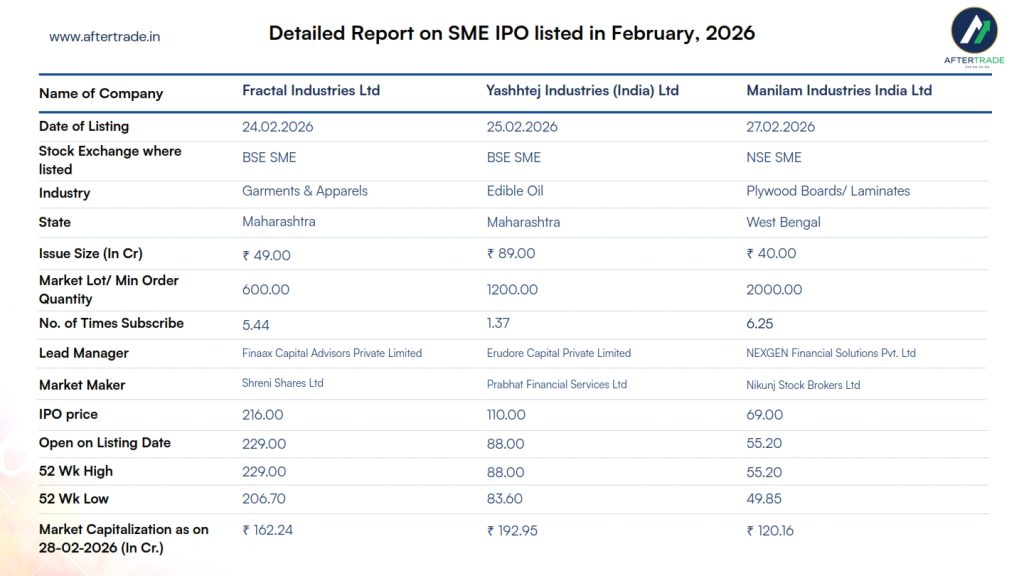The height and width of the screenshot is (576, 1024).
Task: Click the Date of Listing row label
Action: [84, 126]
